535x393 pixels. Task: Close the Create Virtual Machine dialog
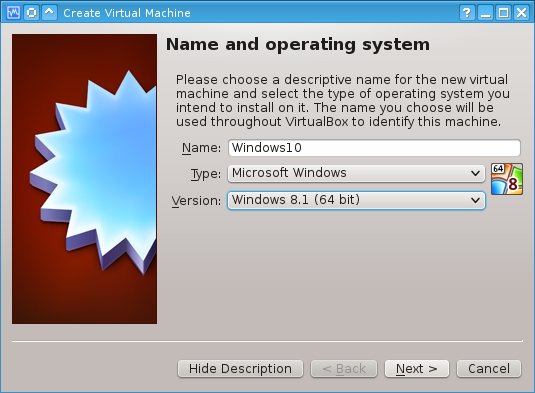point(522,13)
